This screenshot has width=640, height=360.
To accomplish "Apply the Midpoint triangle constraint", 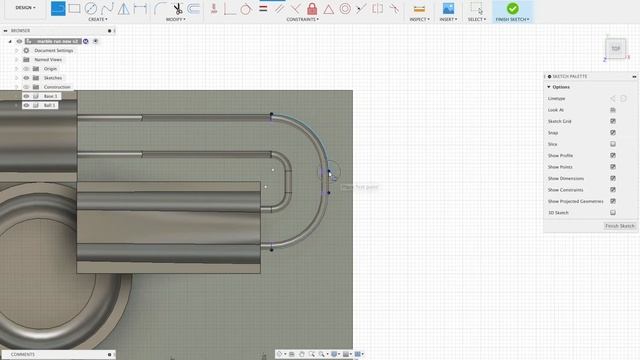I will click(329, 9).
